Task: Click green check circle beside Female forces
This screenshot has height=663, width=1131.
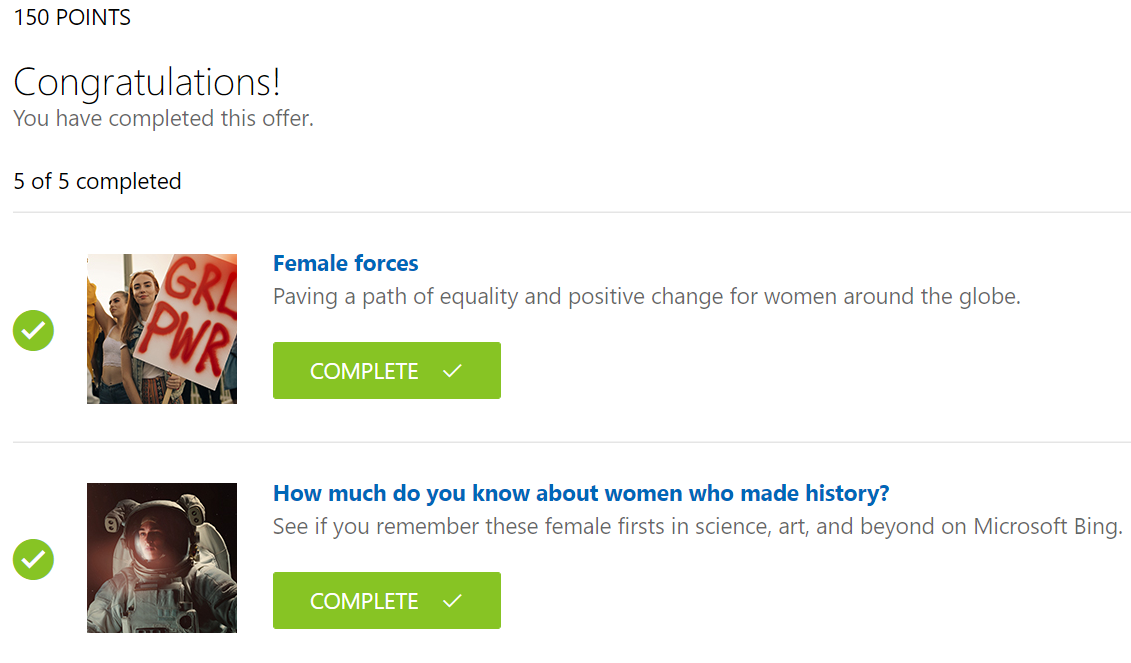Action: click(33, 330)
